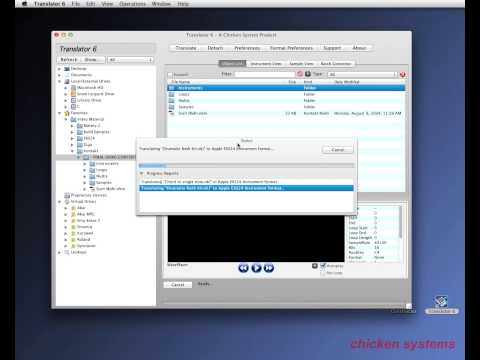The height and width of the screenshot is (360, 480).
Task: Click into the Filter text field
Action: [x=265, y=74]
